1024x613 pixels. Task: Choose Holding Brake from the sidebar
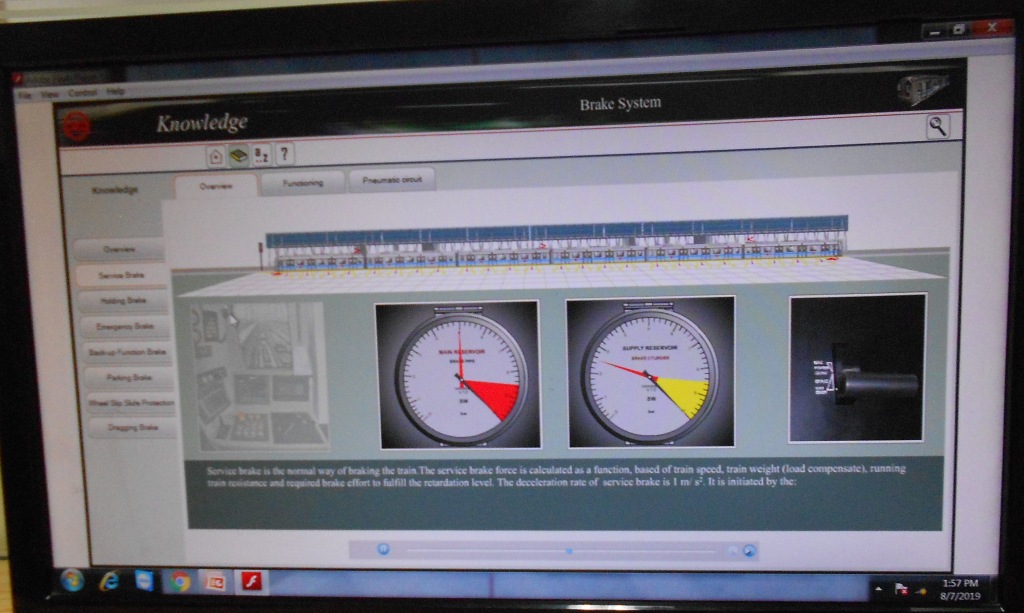[124, 299]
